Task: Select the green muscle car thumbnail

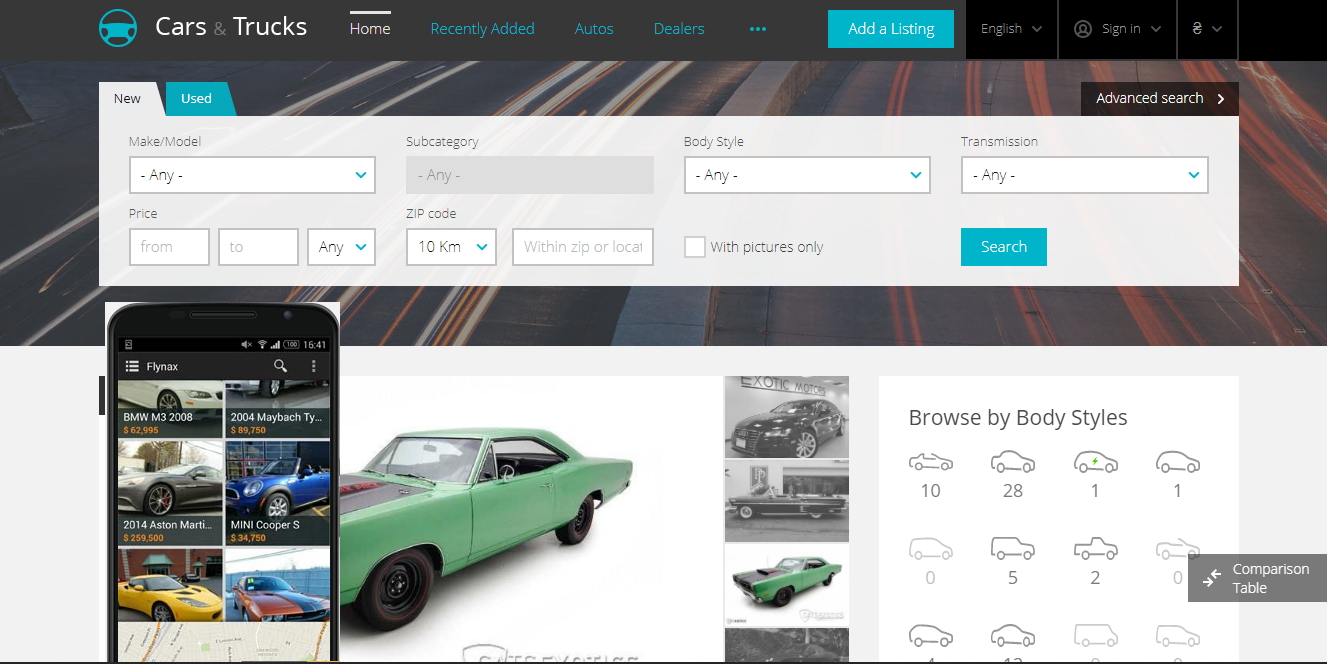Action: pos(786,584)
